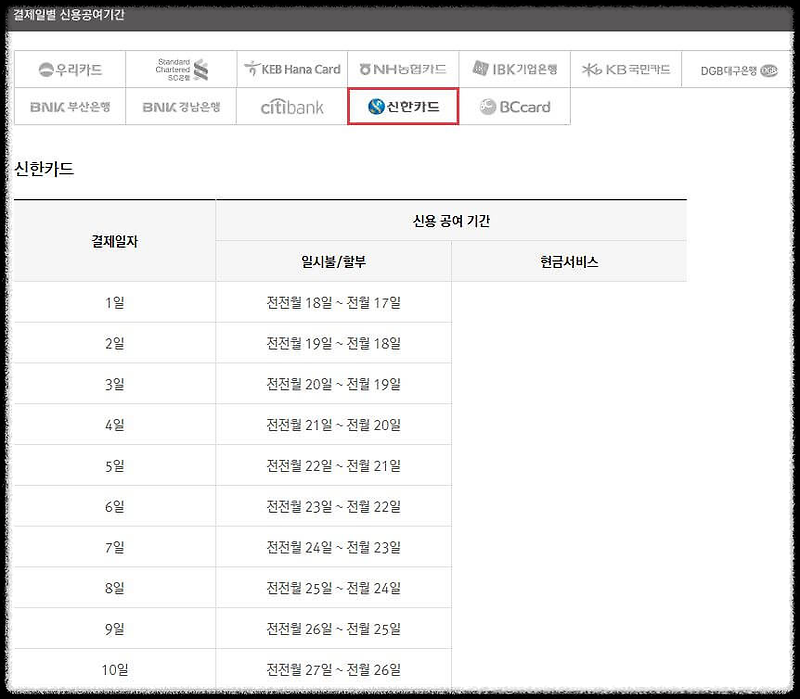Click cell 전전월 18일 ~ 전월 17일

click(334, 302)
